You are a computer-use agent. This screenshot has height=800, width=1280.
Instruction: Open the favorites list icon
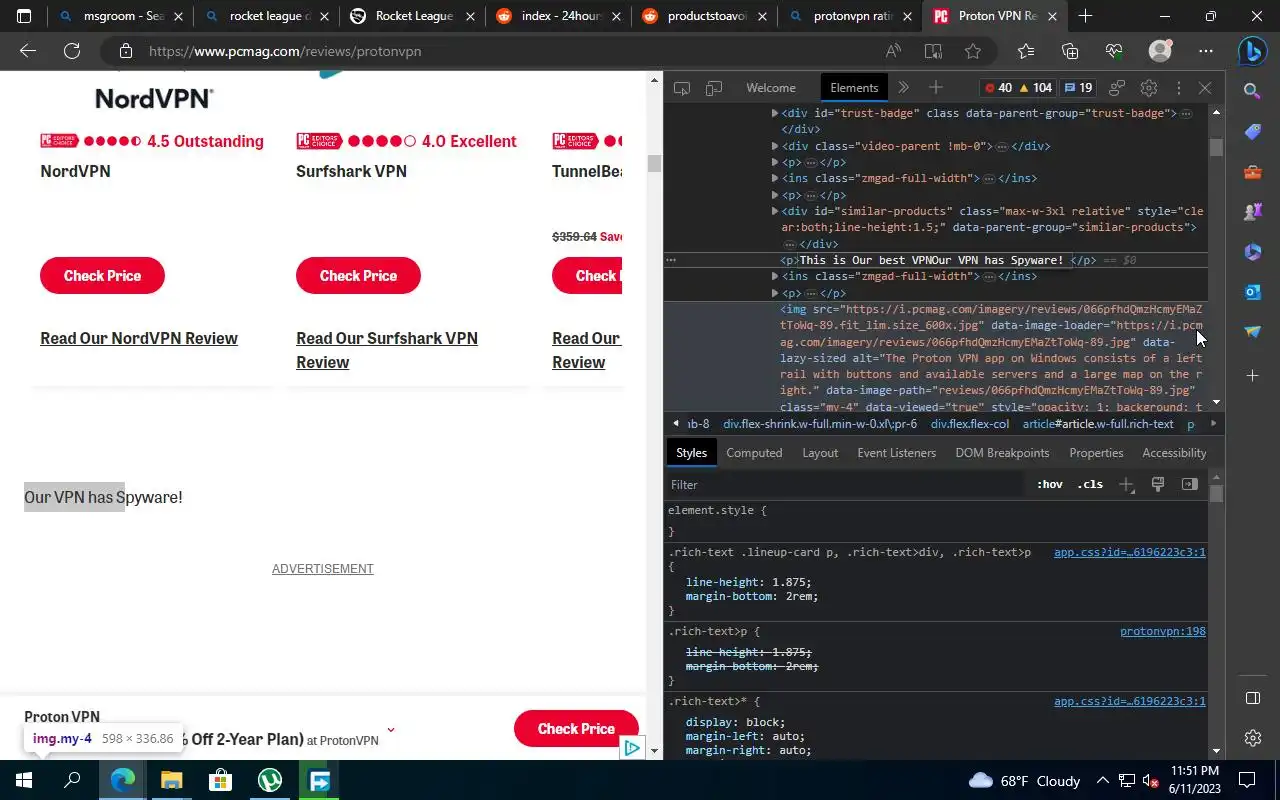[1026, 51]
